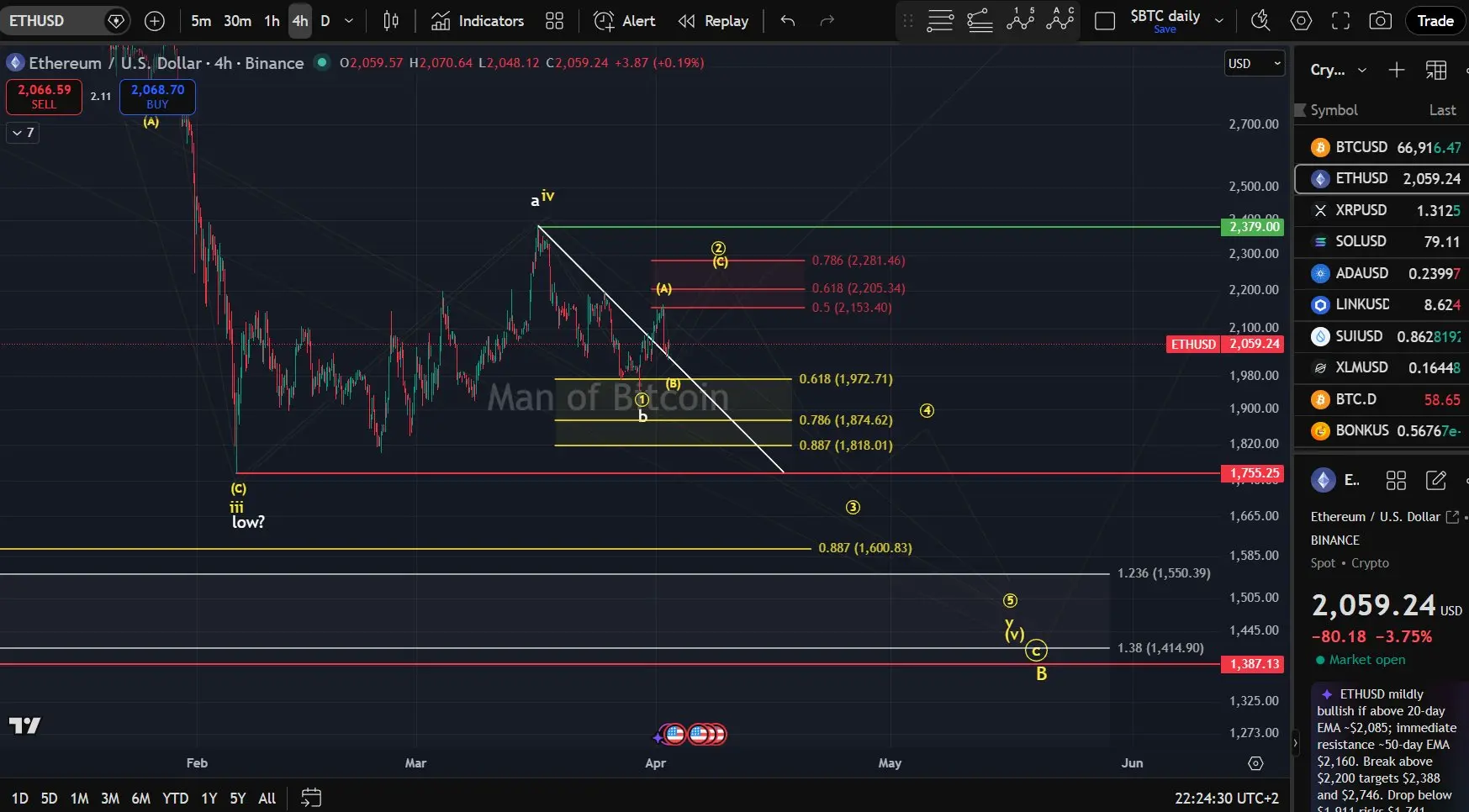
Task: Select the Elliott correction wave A-C tool
Action: [x=1060, y=21]
